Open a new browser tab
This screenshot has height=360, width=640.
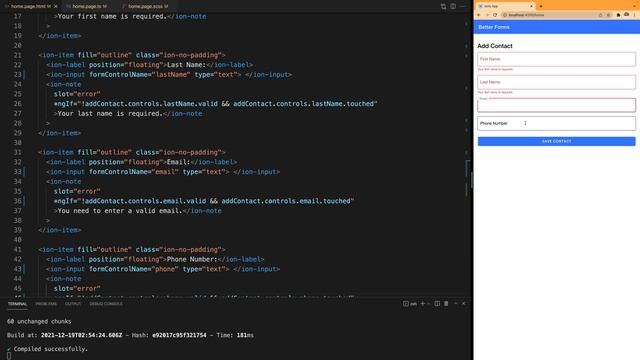click(x=541, y=6)
